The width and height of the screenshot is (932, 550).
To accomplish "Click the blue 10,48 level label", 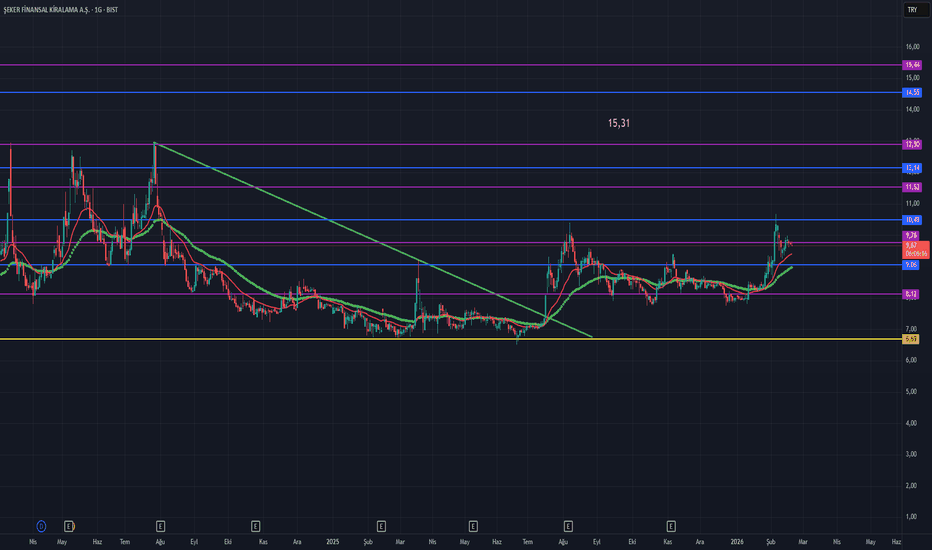I will (x=912, y=220).
